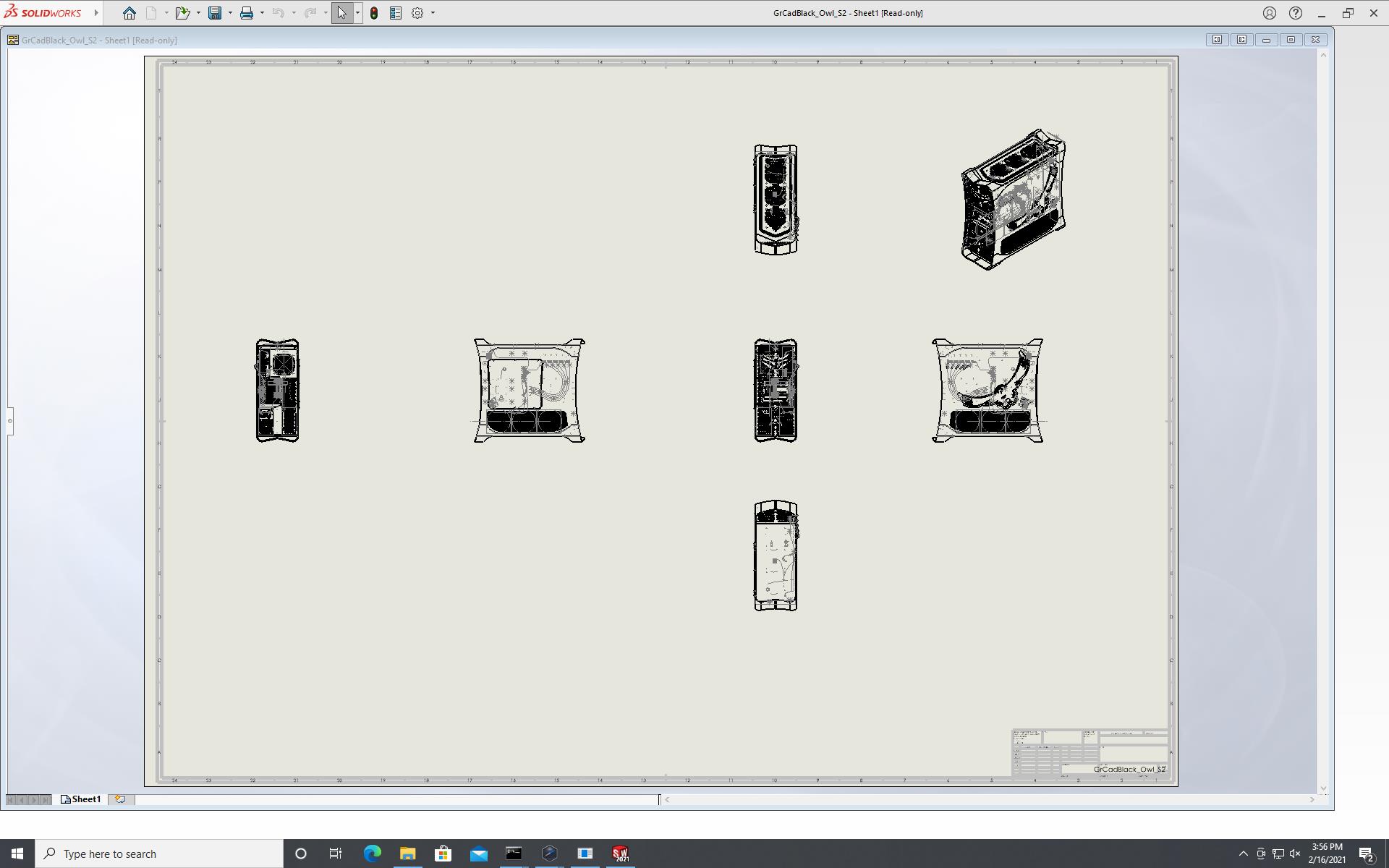Open the Save dropdown arrow
This screenshot has height=868, width=1389.
click(230, 13)
